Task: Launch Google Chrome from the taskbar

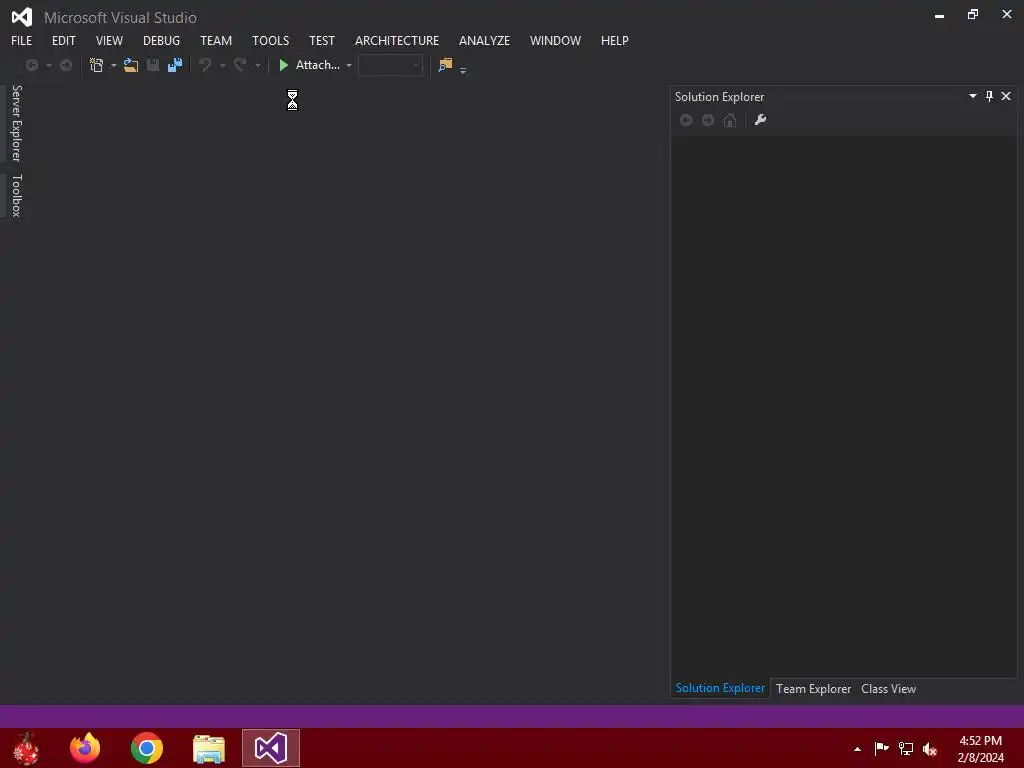Action: (146, 748)
